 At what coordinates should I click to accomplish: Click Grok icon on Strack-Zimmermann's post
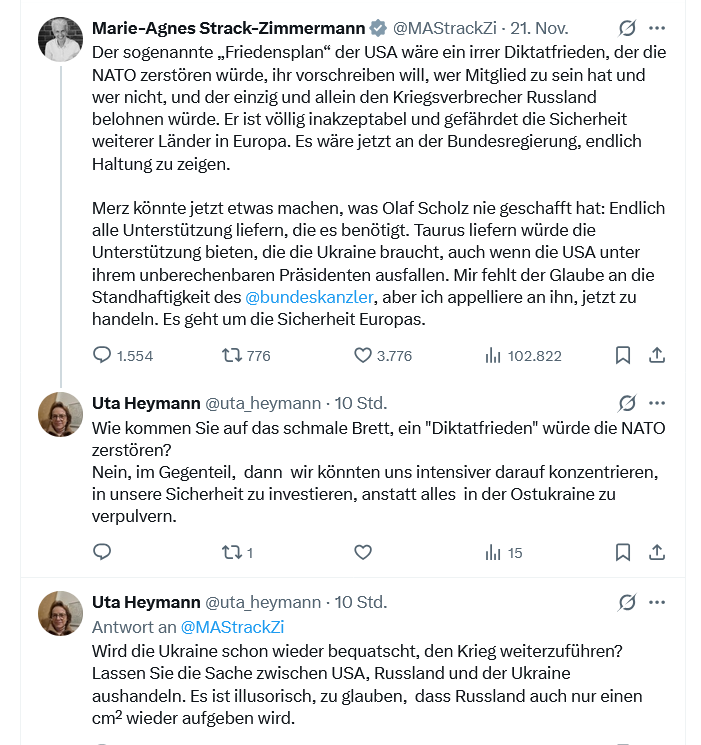coord(627,28)
